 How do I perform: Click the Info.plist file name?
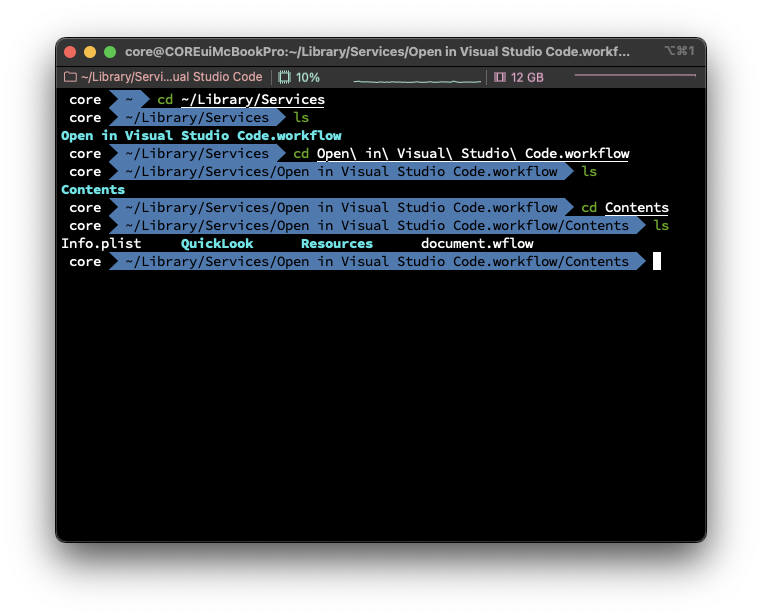tap(101, 243)
